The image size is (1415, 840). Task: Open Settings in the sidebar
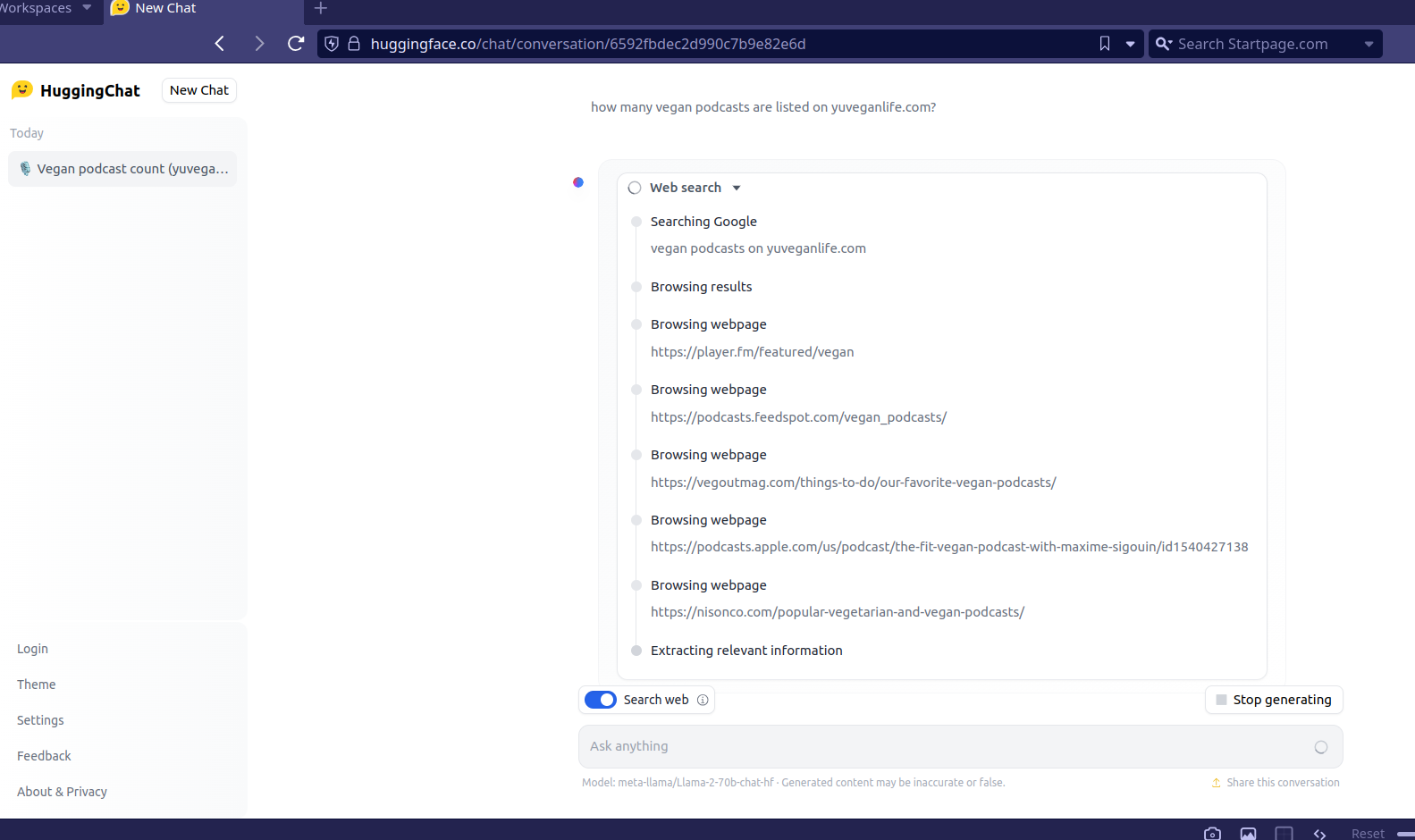click(x=40, y=720)
